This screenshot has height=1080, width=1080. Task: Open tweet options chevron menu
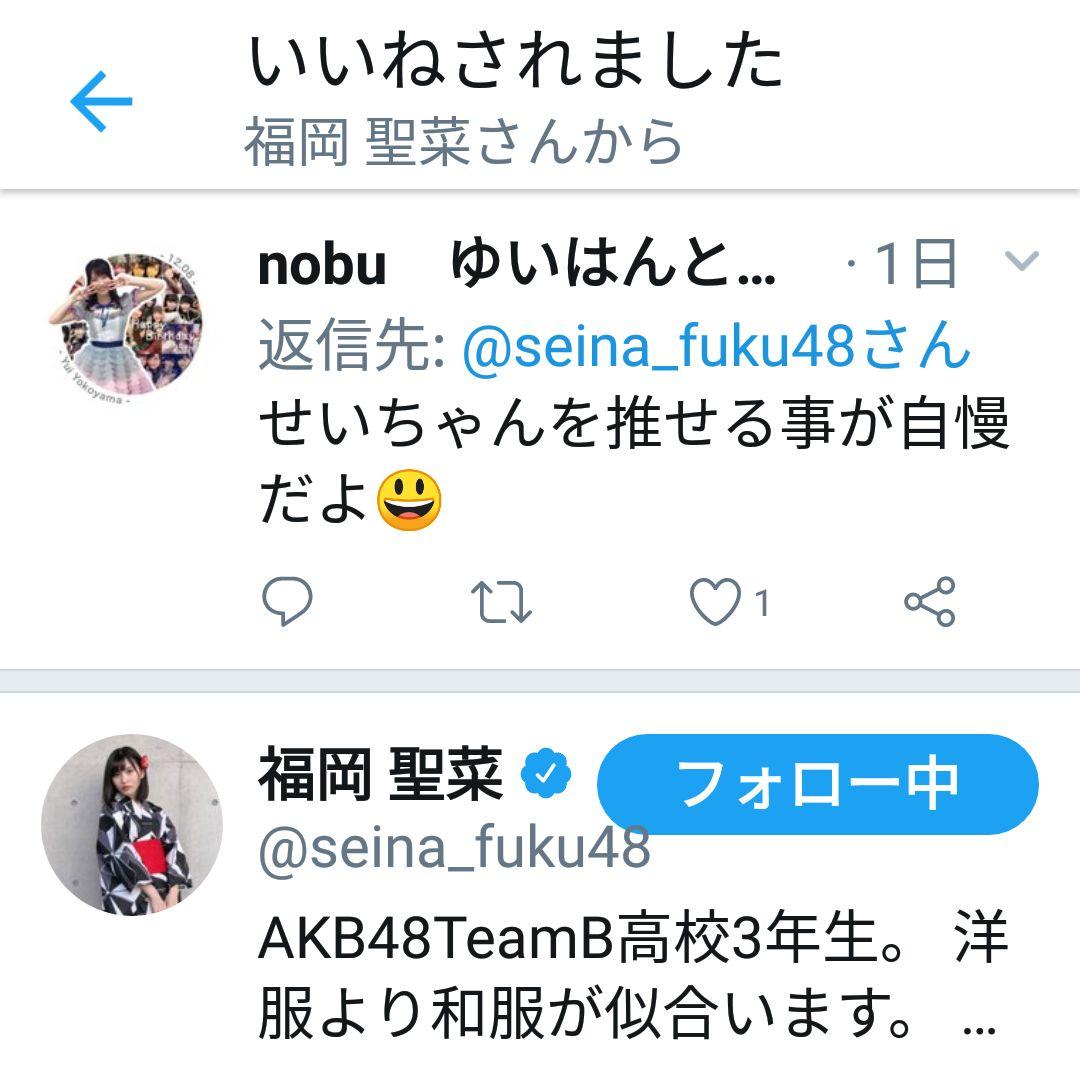(x=1021, y=262)
